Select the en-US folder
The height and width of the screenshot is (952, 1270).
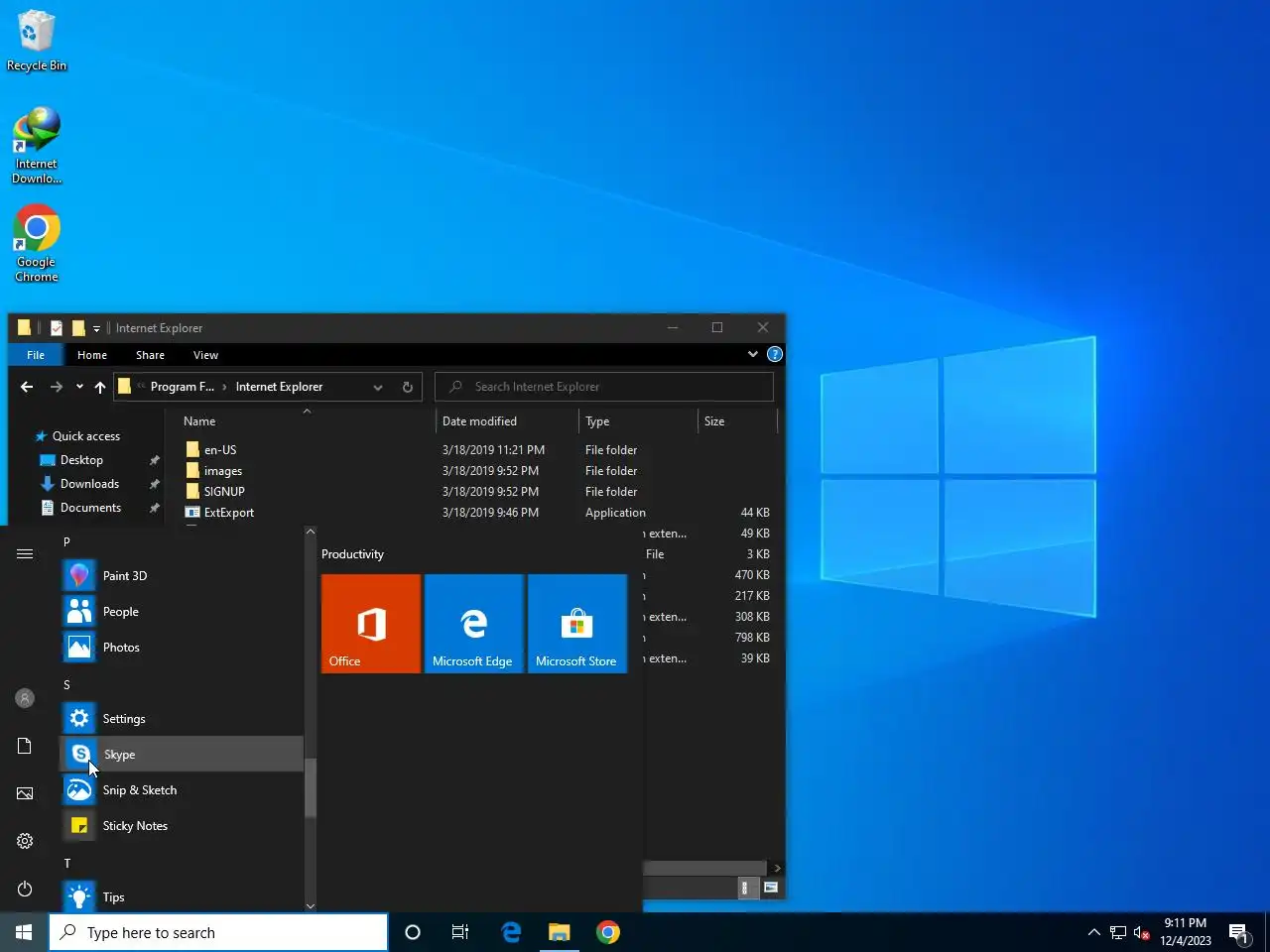click(220, 450)
